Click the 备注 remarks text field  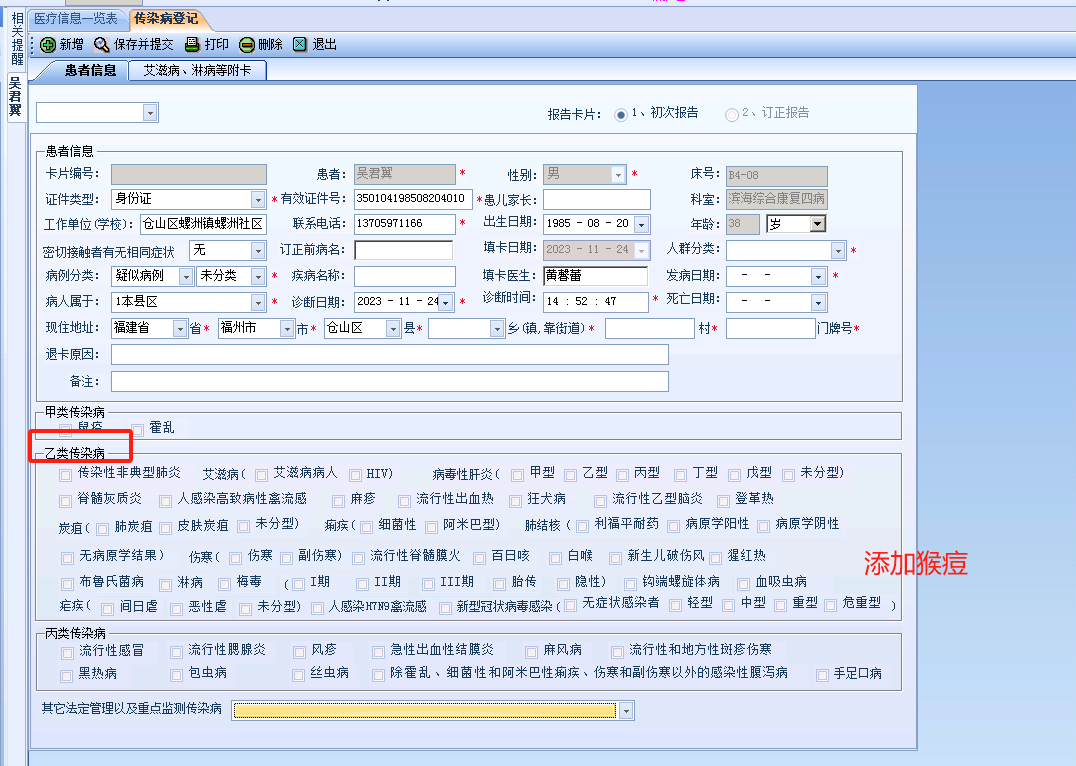coord(389,381)
